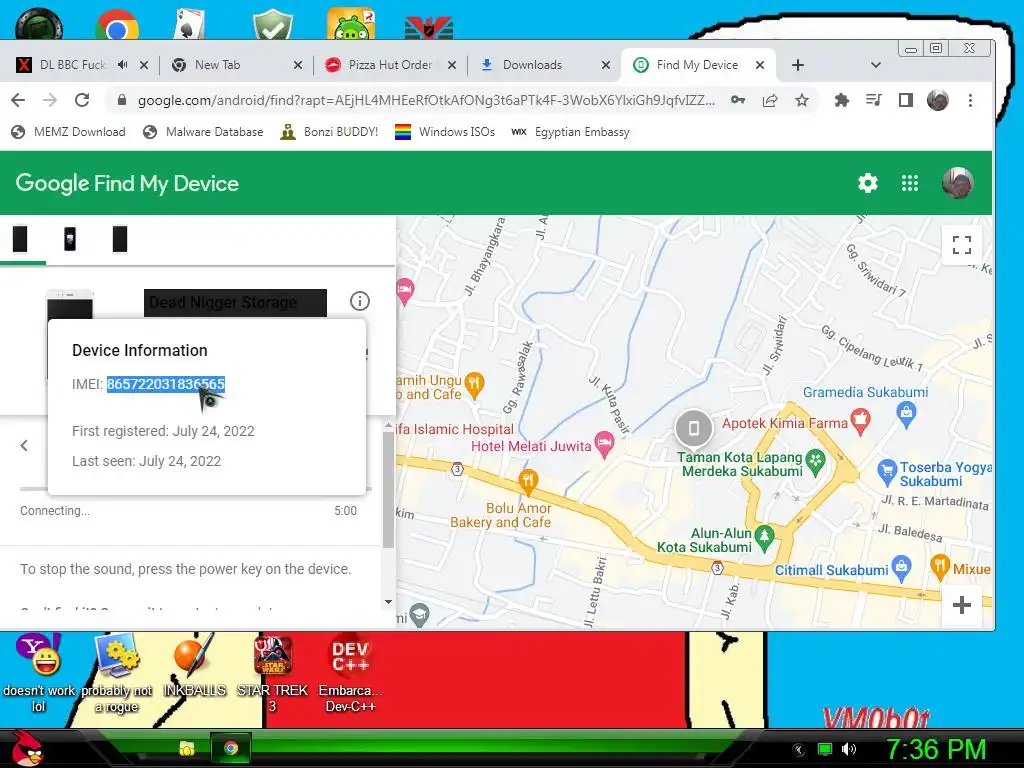Click the sound progress bar in side panel
This screenshot has height=768, width=1024.
196,488
